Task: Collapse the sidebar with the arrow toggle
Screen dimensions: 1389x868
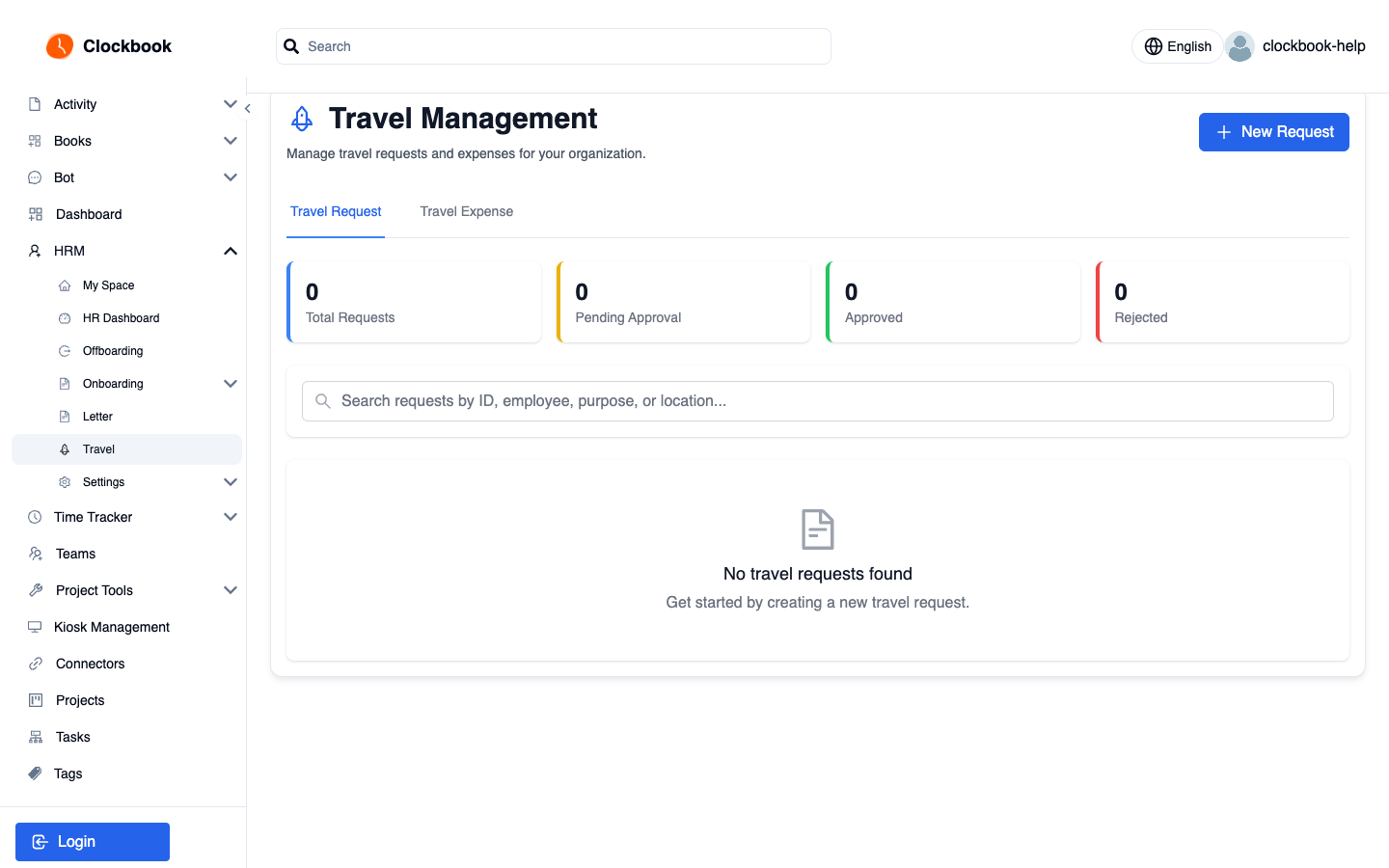Action: coord(248,109)
